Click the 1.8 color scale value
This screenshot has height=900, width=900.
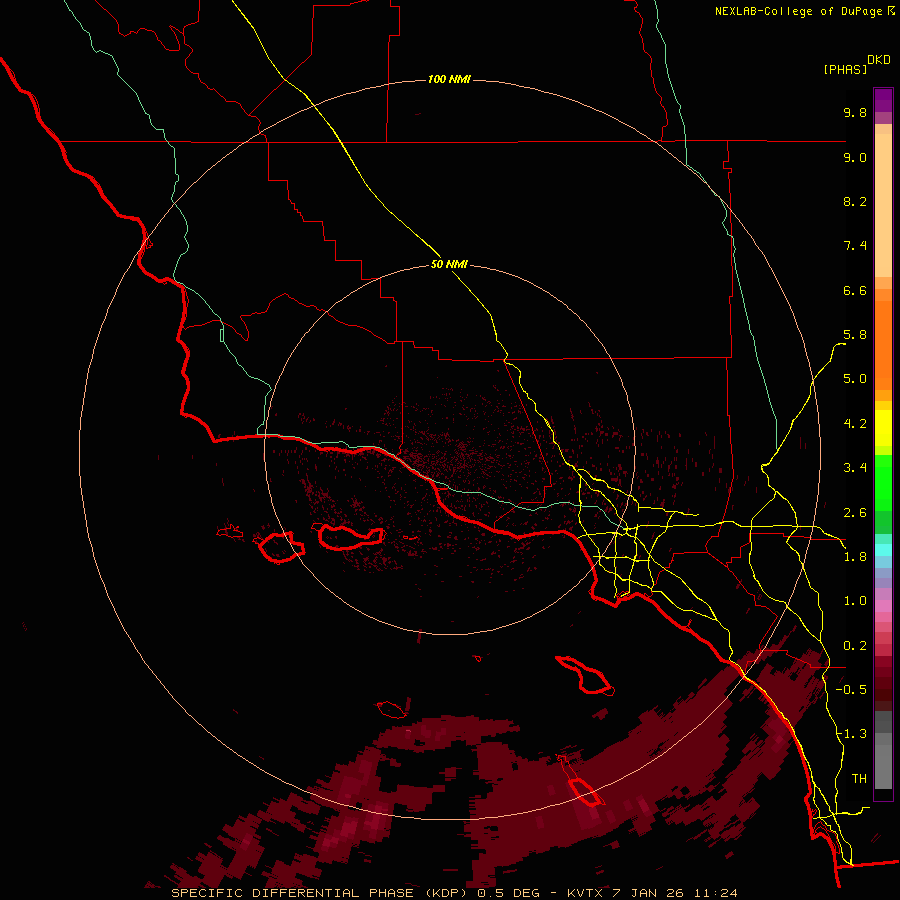coord(855,557)
